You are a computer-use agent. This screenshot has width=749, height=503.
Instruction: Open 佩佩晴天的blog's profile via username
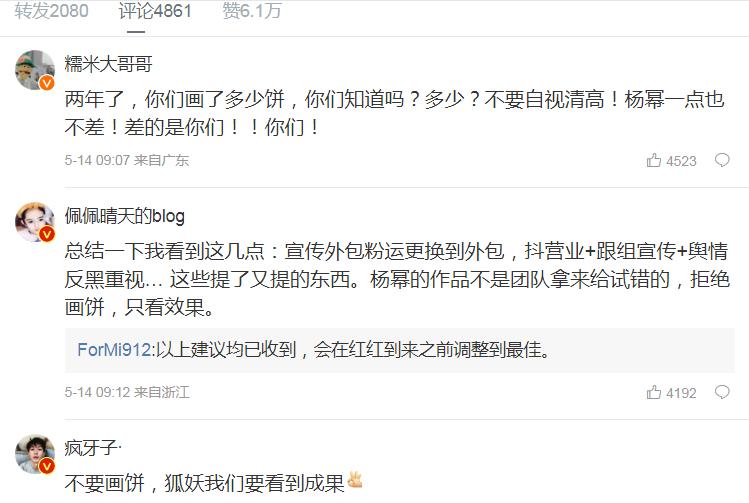coord(125,216)
